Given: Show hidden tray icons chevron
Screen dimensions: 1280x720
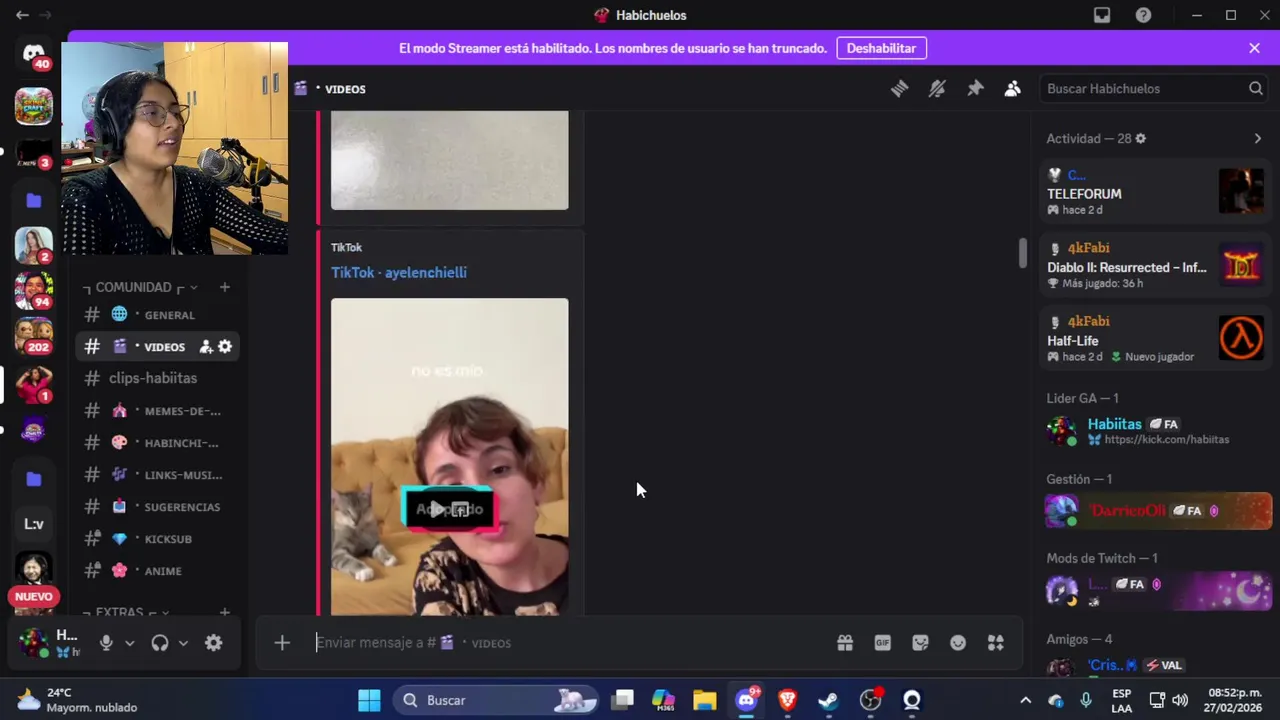Looking at the screenshot, I should [1025, 700].
